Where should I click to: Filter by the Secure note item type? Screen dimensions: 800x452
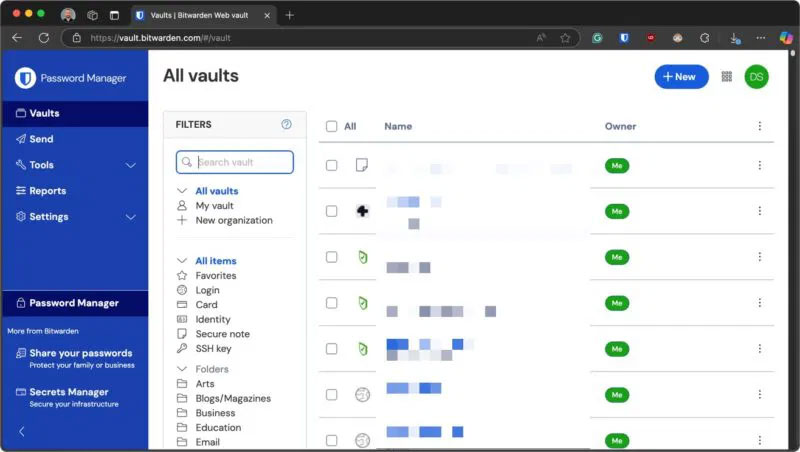222,334
